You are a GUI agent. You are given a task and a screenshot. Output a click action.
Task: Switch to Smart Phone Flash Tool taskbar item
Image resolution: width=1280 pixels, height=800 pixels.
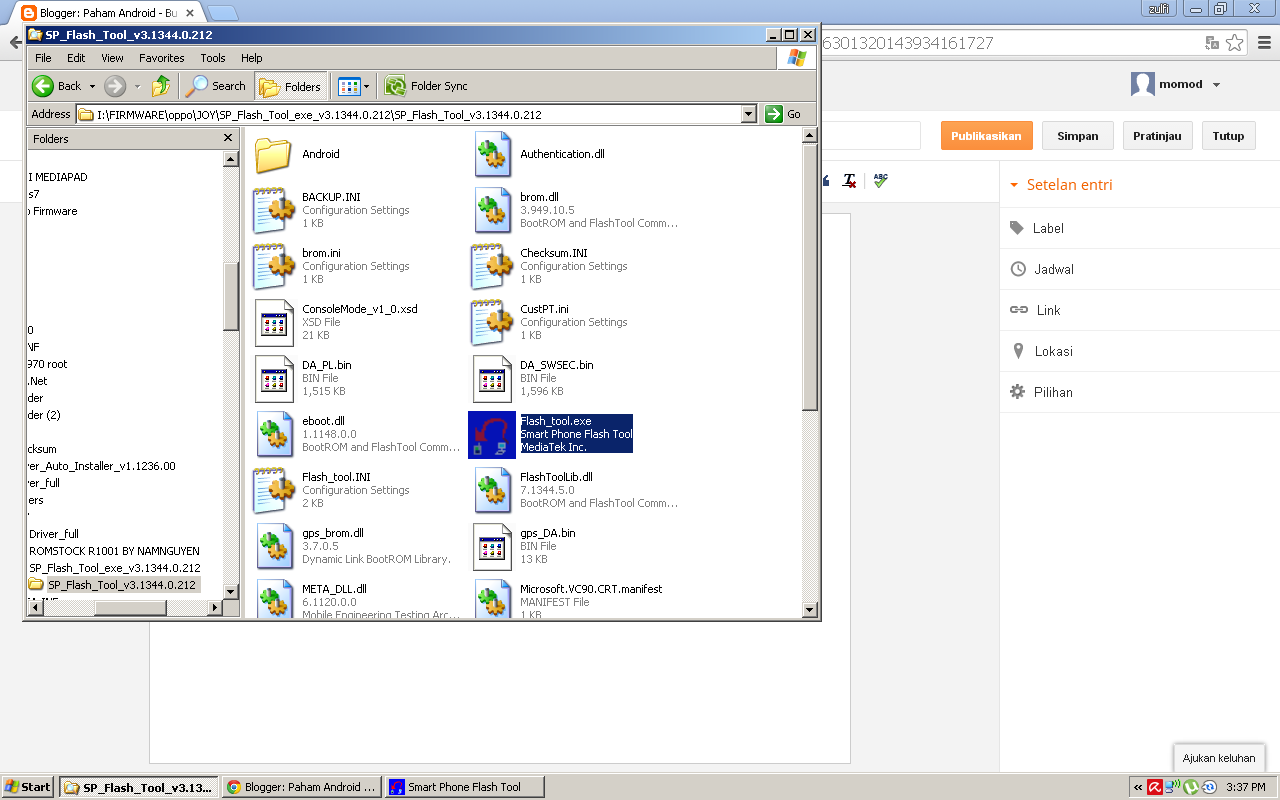pyautogui.click(x=464, y=787)
